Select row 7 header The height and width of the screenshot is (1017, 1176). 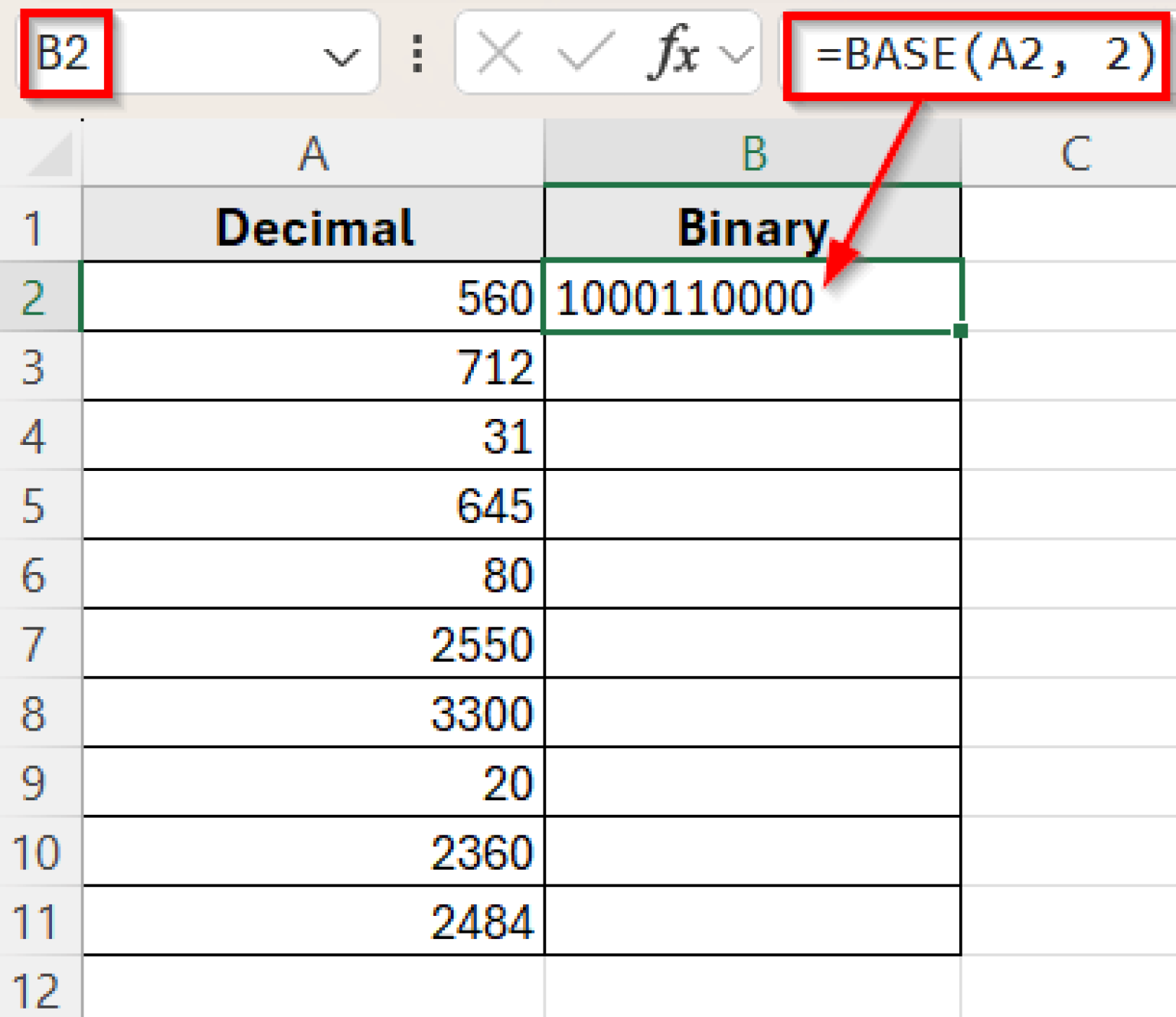point(34,644)
